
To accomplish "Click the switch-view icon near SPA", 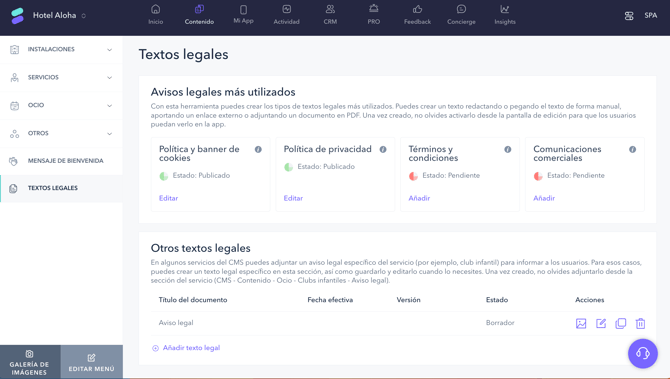I will (x=629, y=16).
